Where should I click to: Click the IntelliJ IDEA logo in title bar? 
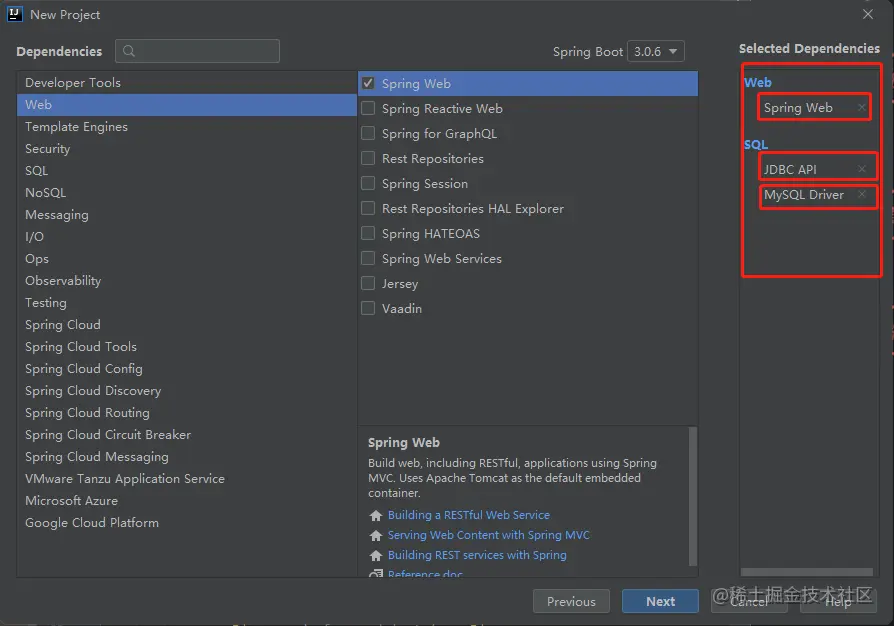[14, 14]
